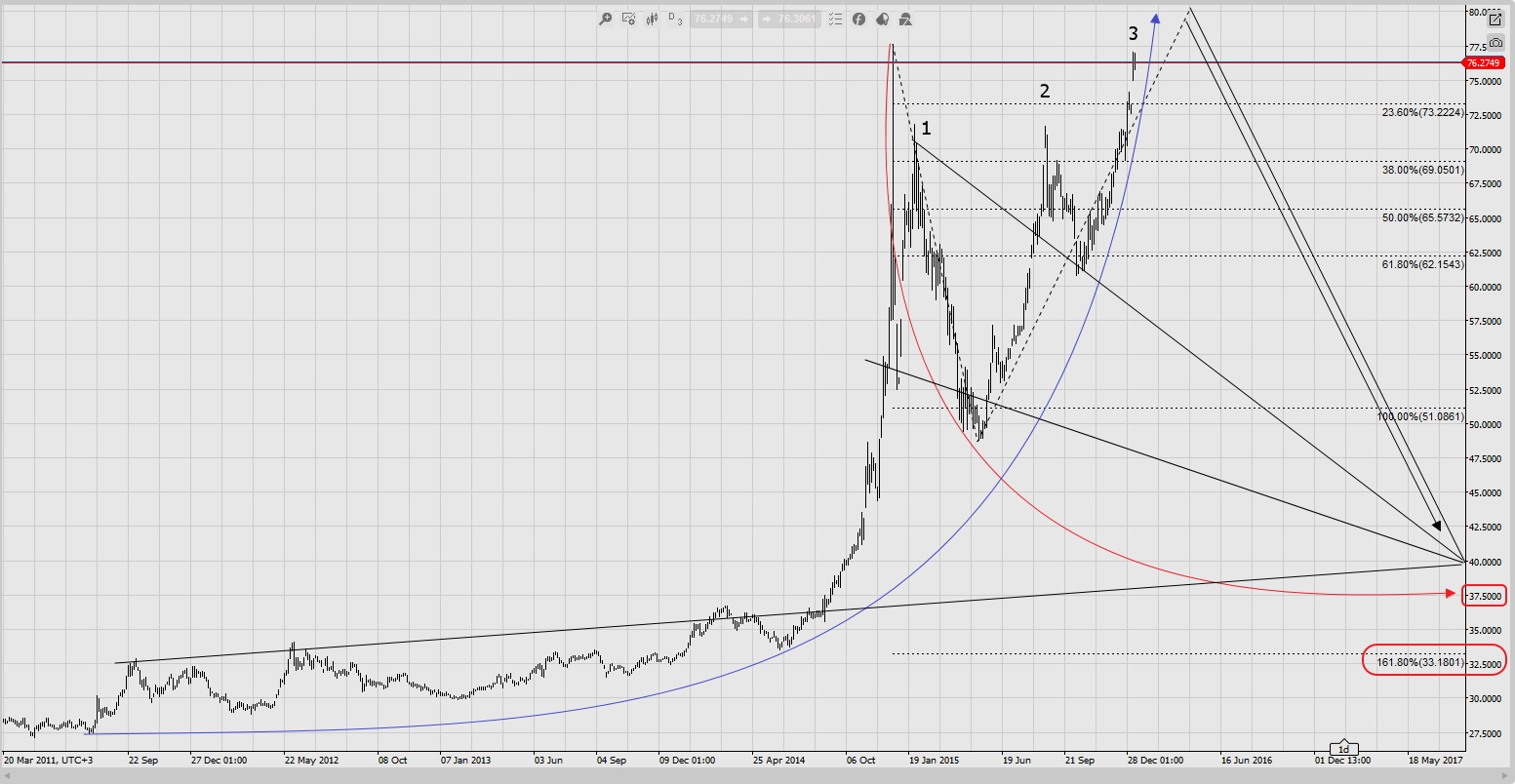This screenshot has width=1515, height=784.
Task: Open the color palette icon
Action: 883,19
